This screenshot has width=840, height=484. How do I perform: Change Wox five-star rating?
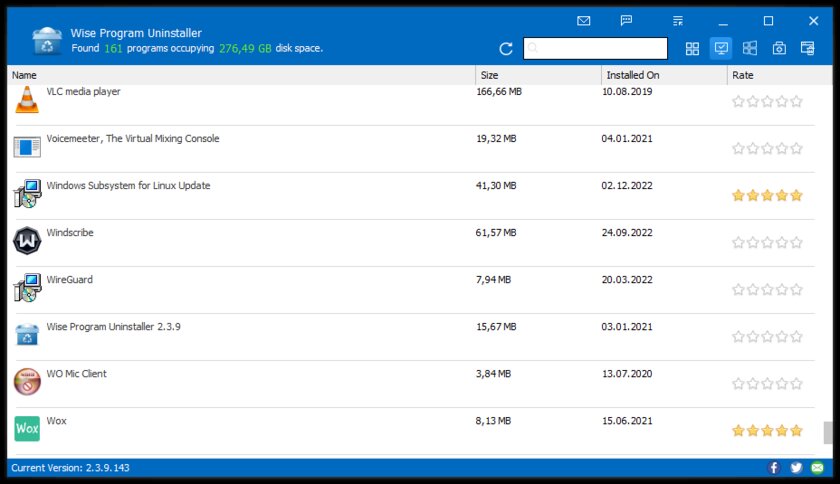767,430
